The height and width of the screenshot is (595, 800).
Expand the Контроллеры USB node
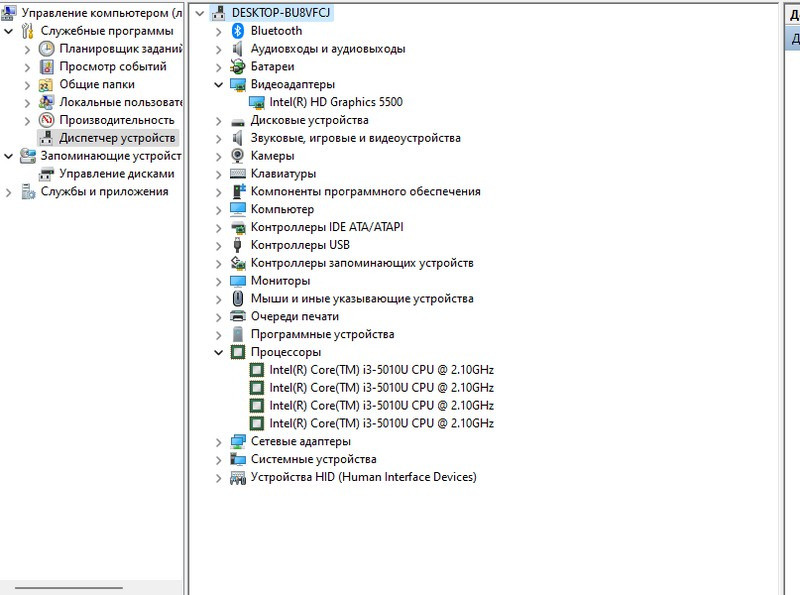218,246
